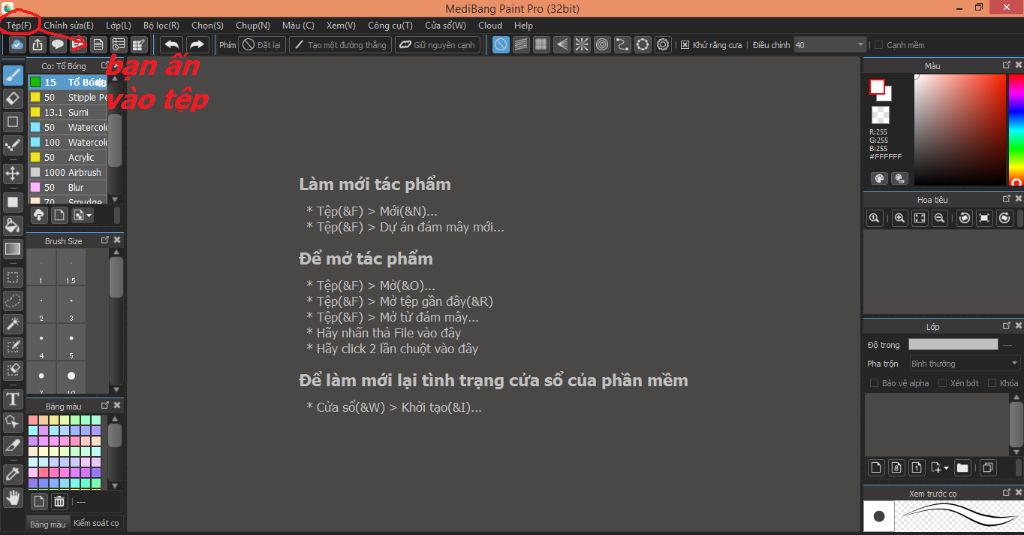This screenshot has height=535, width=1024.
Task: Select the rectangular Selection tool
Action: tap(12, 277)
